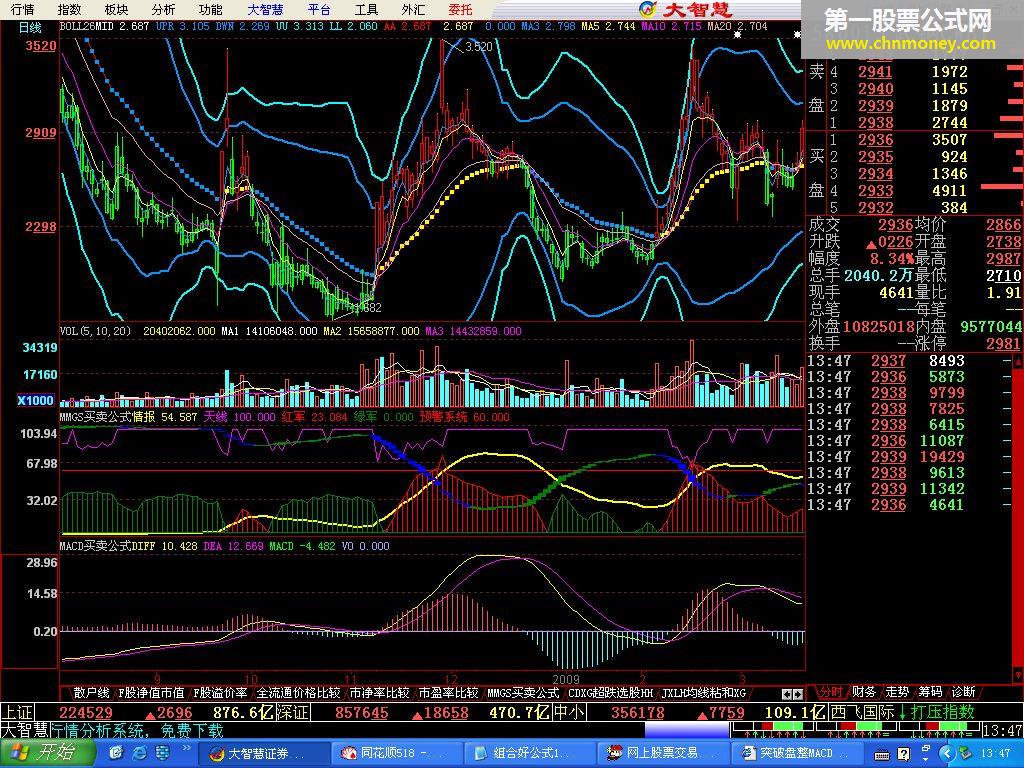Click the BOLL26MID indicator label
Screen dimensions: 1024x768
point(86,26)
